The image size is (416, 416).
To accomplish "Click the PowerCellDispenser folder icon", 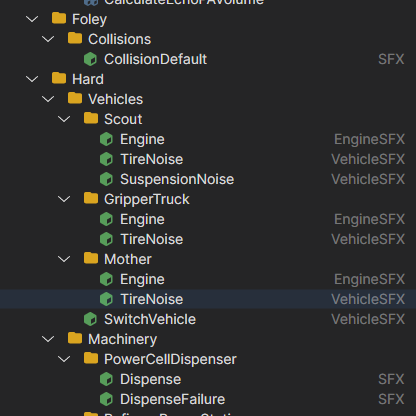I will point(91,358).
